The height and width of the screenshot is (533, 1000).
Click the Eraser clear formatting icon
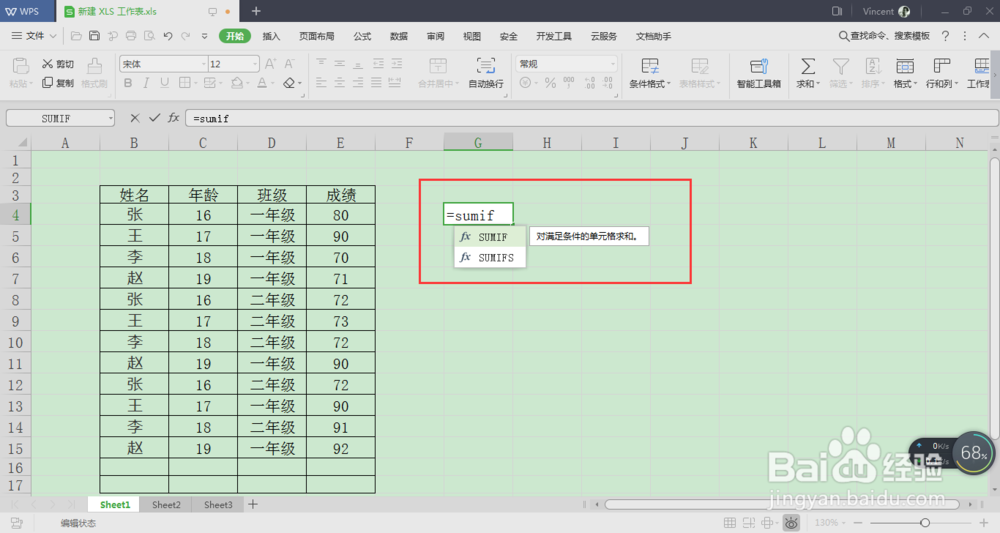tap(289, 83)
